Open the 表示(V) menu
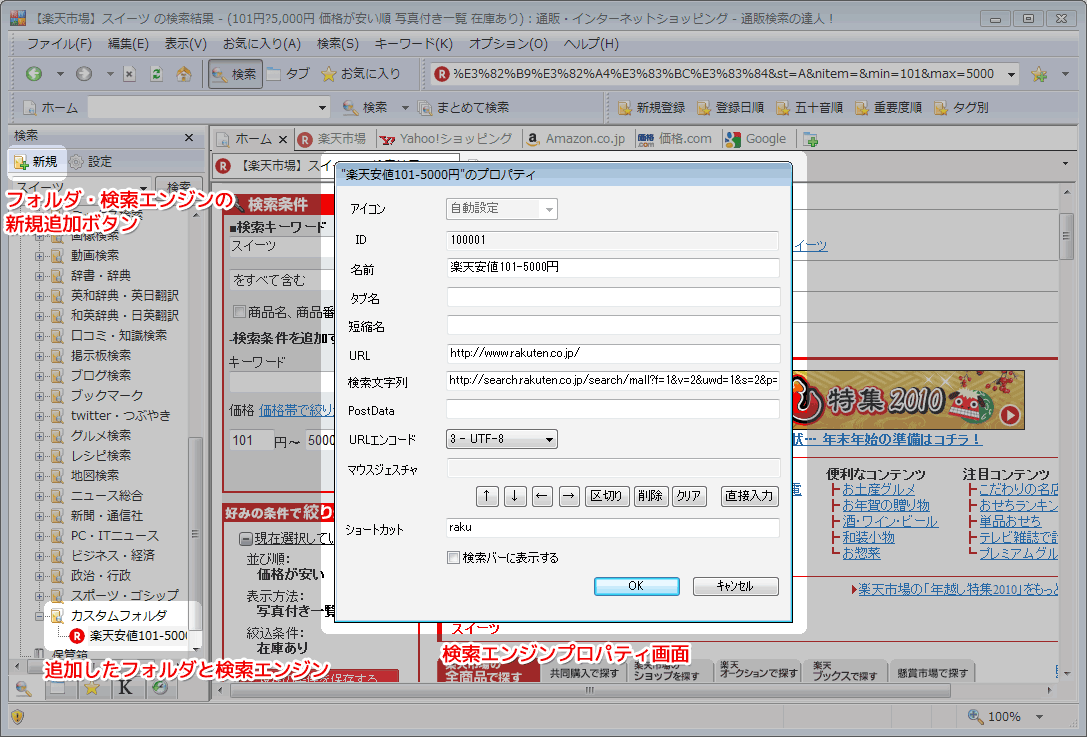This screenshot has width=1087, height=737. 186,44
